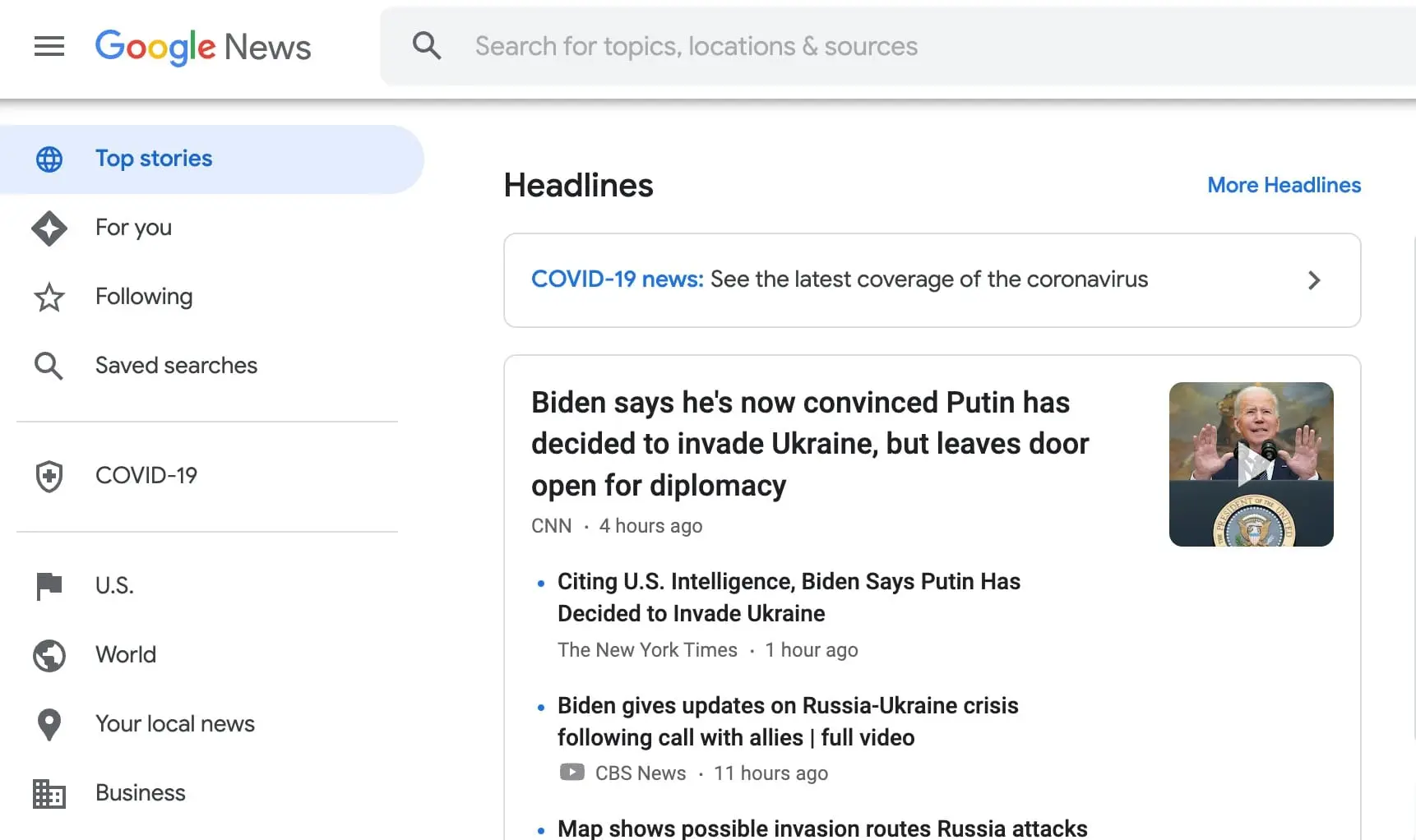
Task: Click the Following star icon
Action: pyautogui.click(x=49, y=298)
